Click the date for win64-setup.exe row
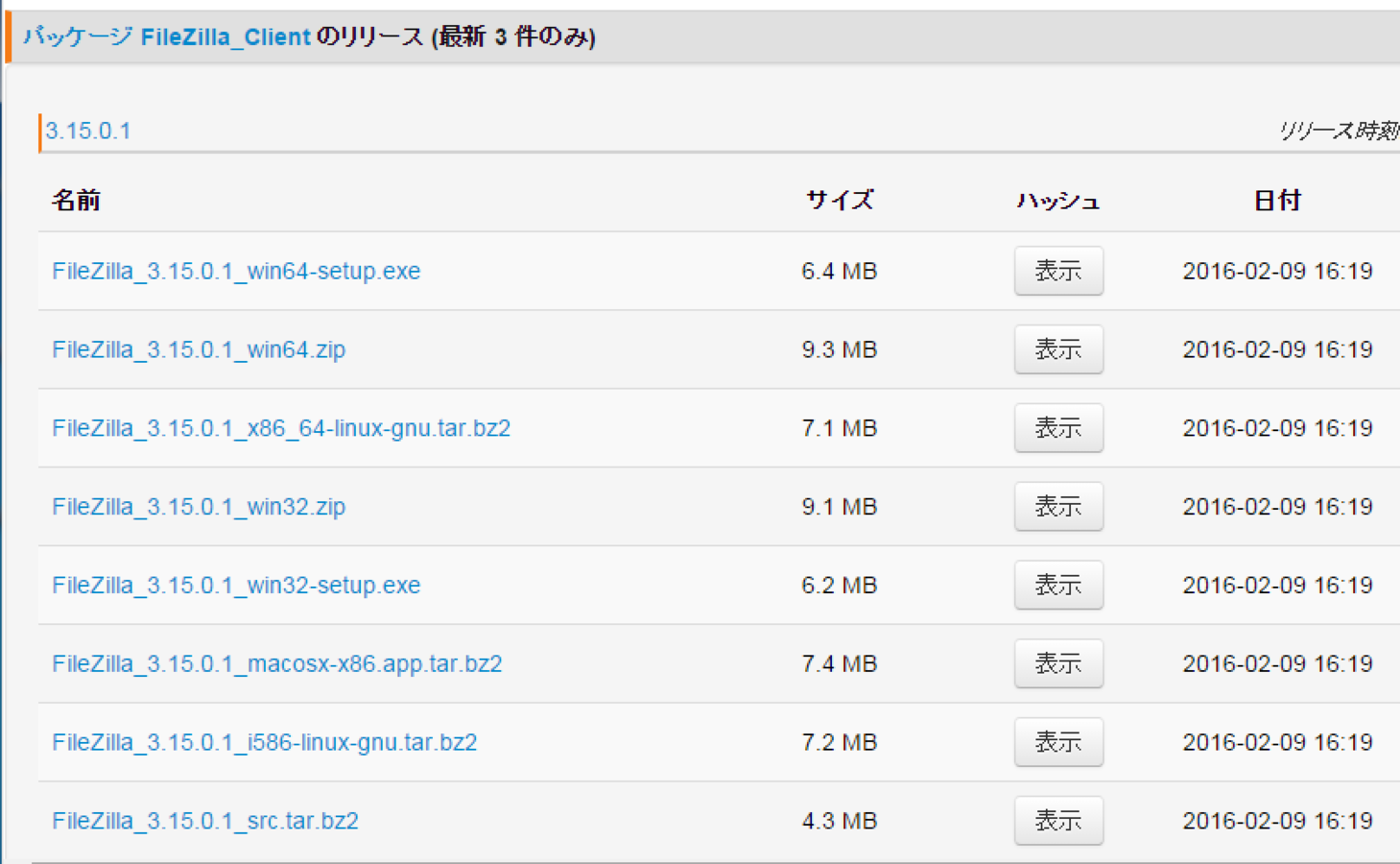 coord(1277,272)
